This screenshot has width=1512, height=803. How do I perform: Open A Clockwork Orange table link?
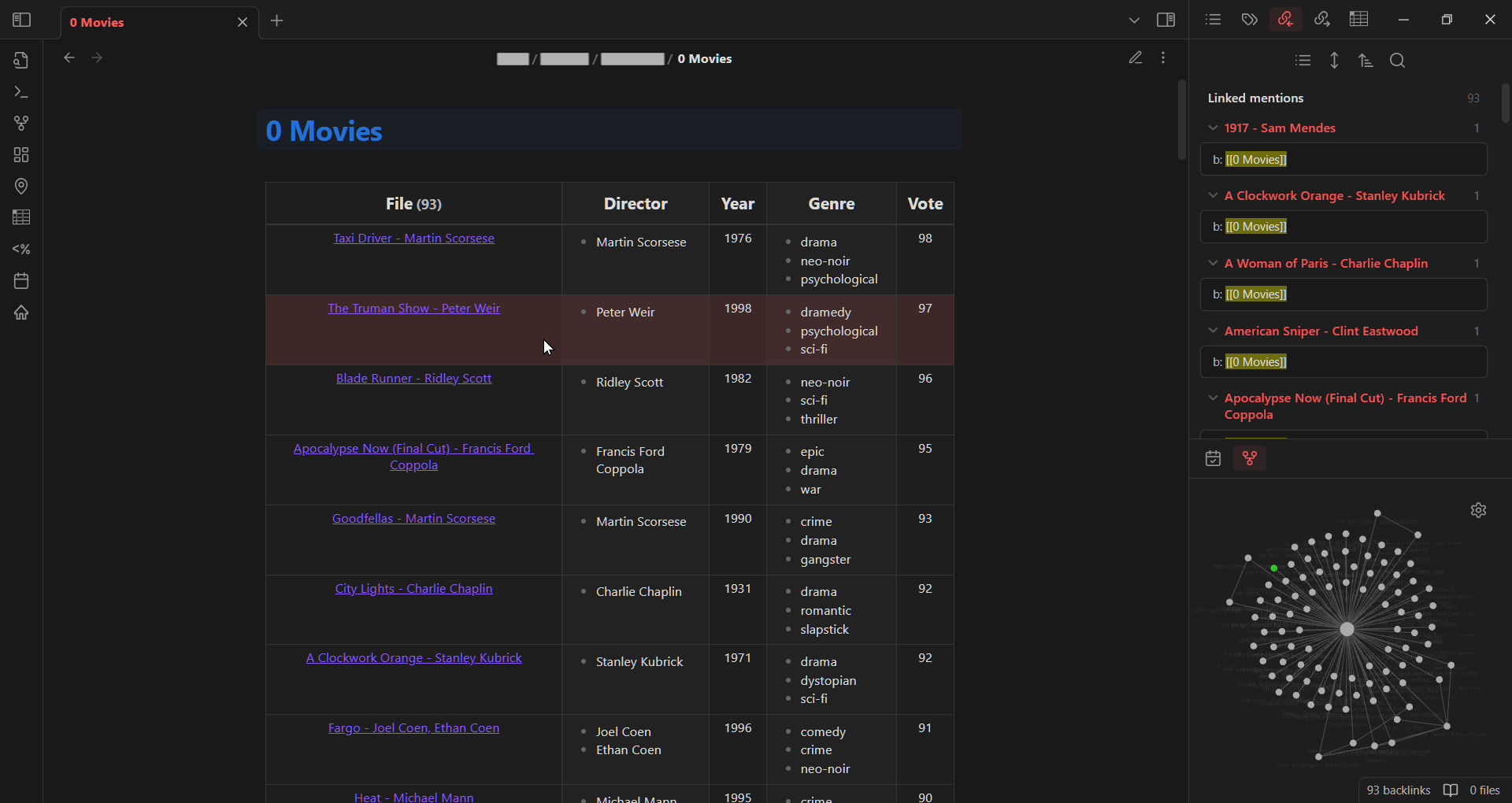(x=413, y=658)
